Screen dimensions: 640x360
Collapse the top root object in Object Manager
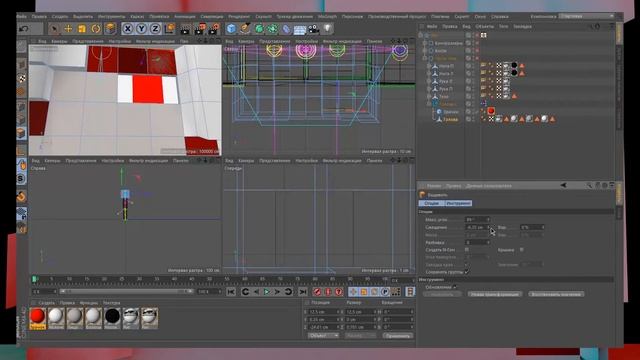pos(421,36)
